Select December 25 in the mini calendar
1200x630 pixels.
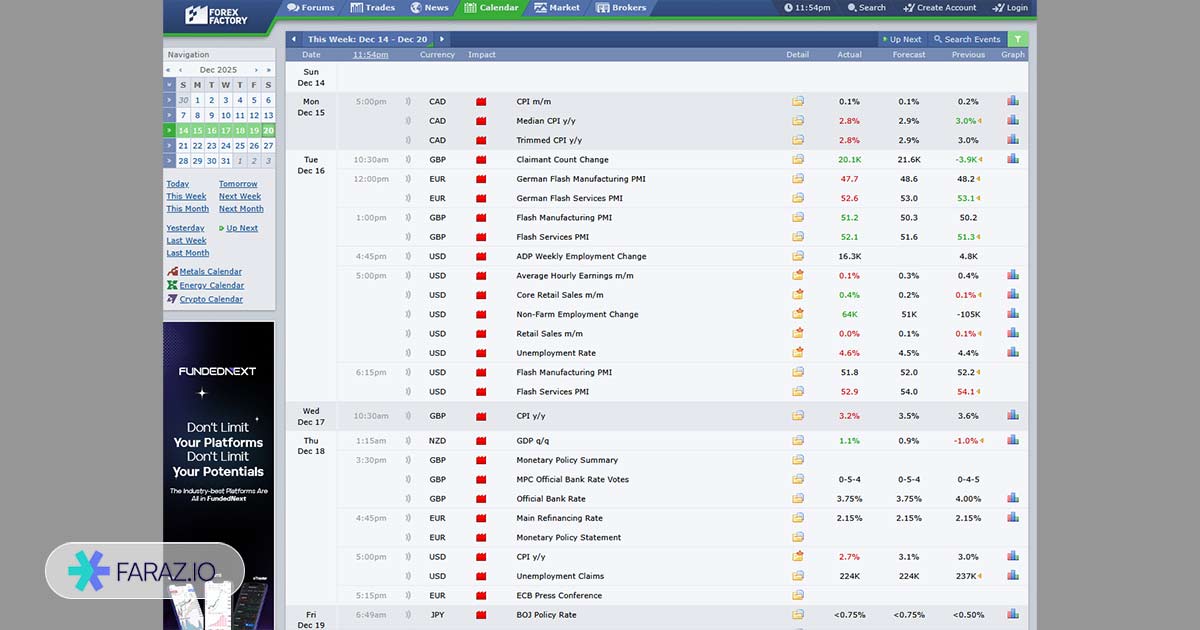click(x=240, y=145)
